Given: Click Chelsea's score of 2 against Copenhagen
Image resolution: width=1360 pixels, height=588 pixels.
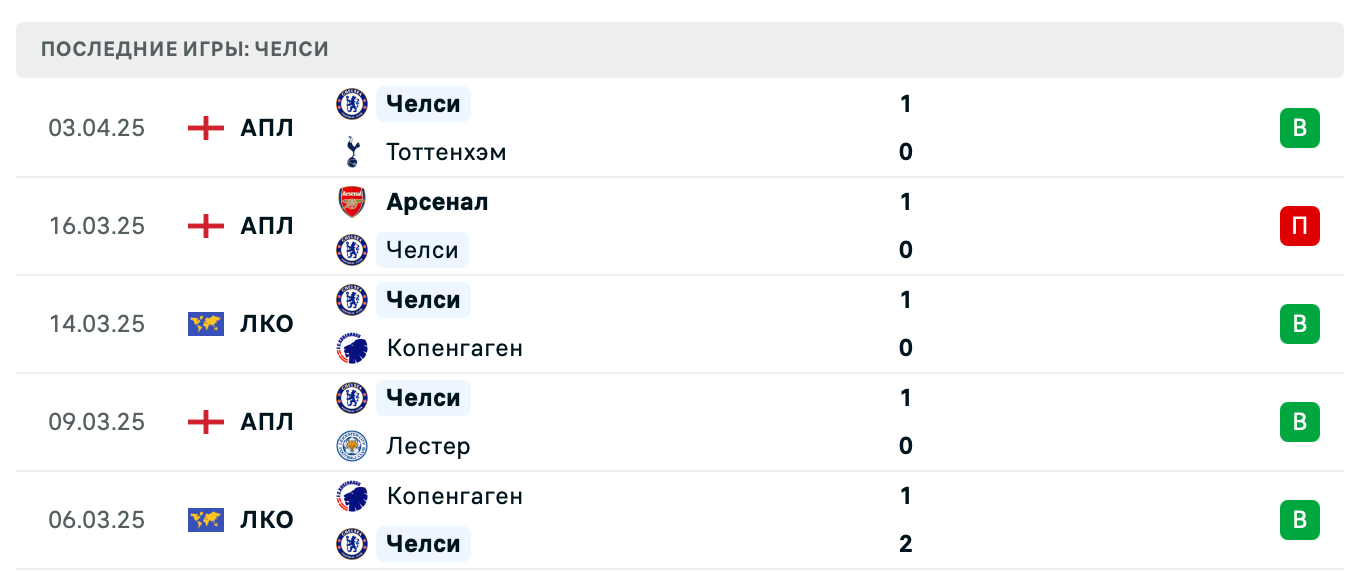Looking at the screenshot, I should (x=905, y=544).
